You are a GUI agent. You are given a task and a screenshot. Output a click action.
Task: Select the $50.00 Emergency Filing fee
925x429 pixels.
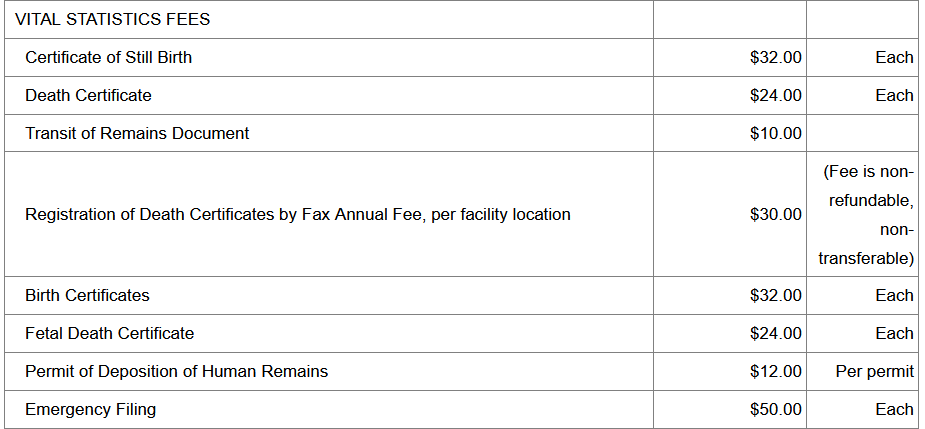coord(775,409)
